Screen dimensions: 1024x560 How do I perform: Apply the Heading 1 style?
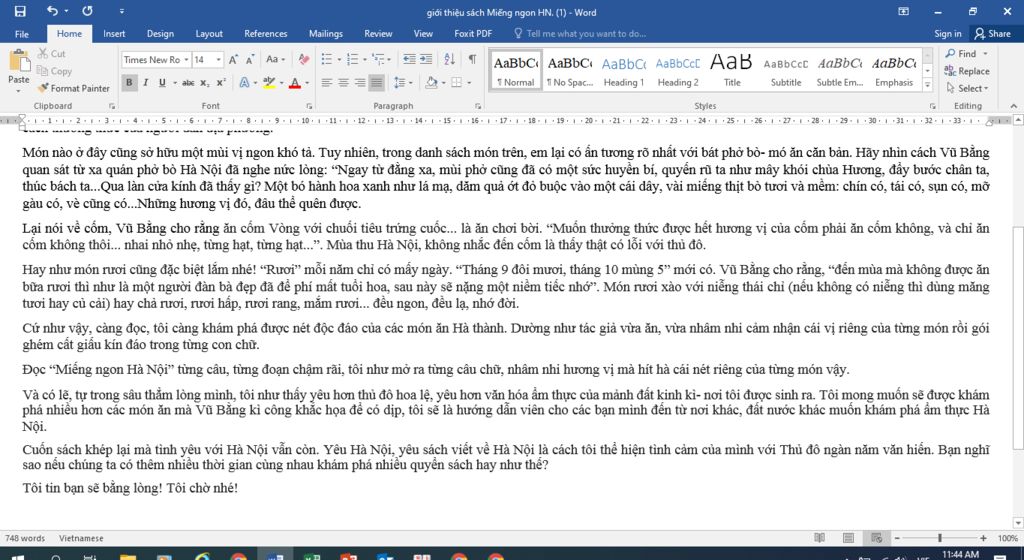(x=624, y=70)
